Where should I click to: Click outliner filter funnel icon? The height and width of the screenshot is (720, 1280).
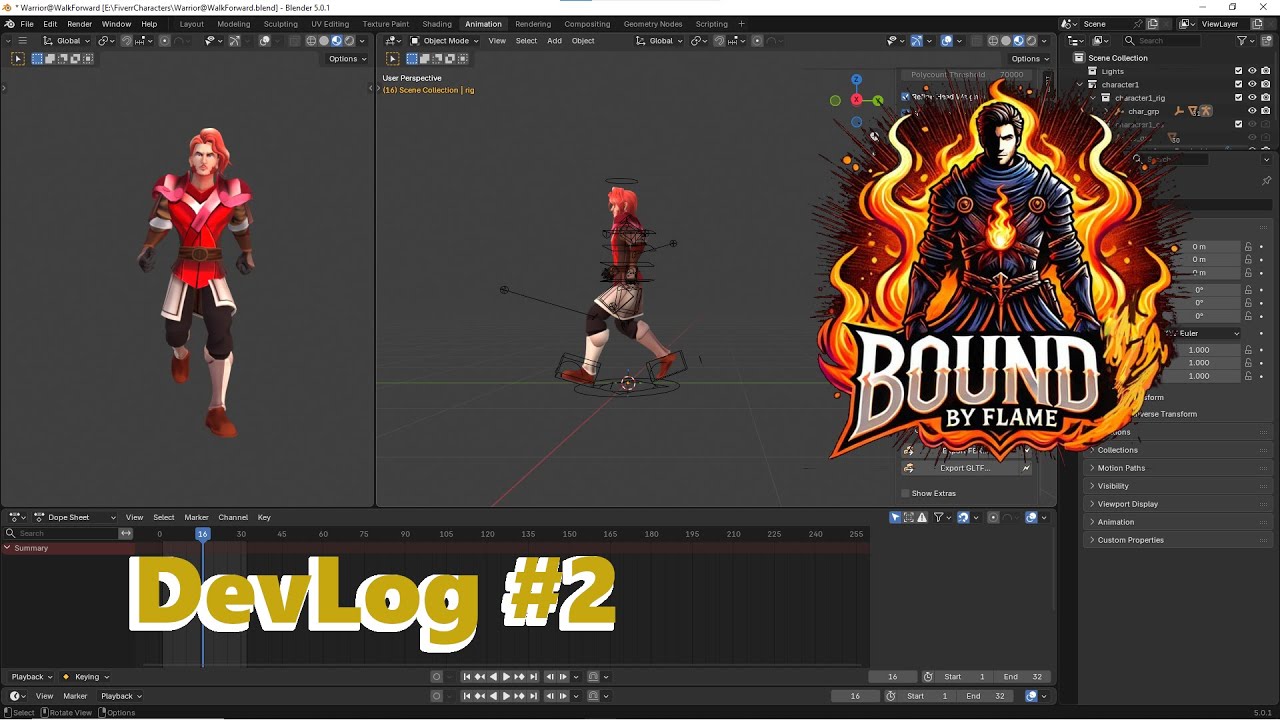[x=1241, y=41]
